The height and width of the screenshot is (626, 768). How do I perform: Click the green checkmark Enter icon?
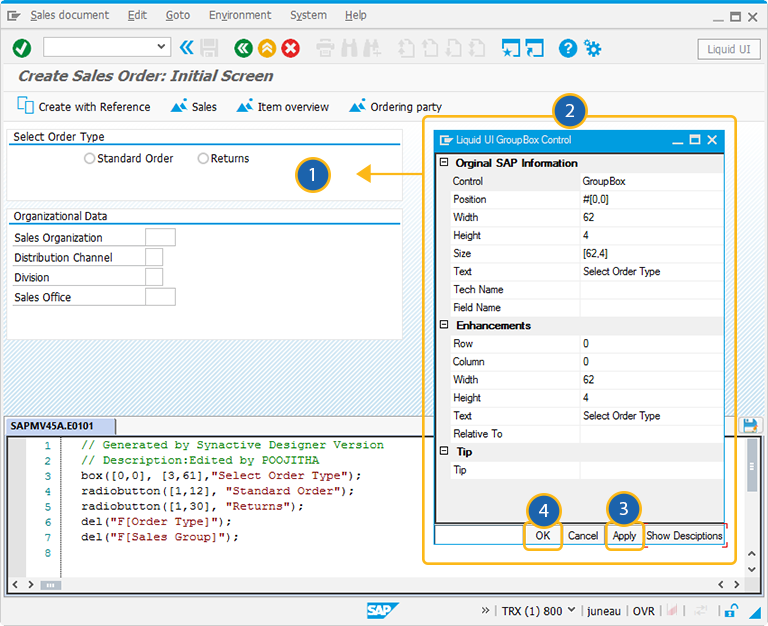[22, 48]
